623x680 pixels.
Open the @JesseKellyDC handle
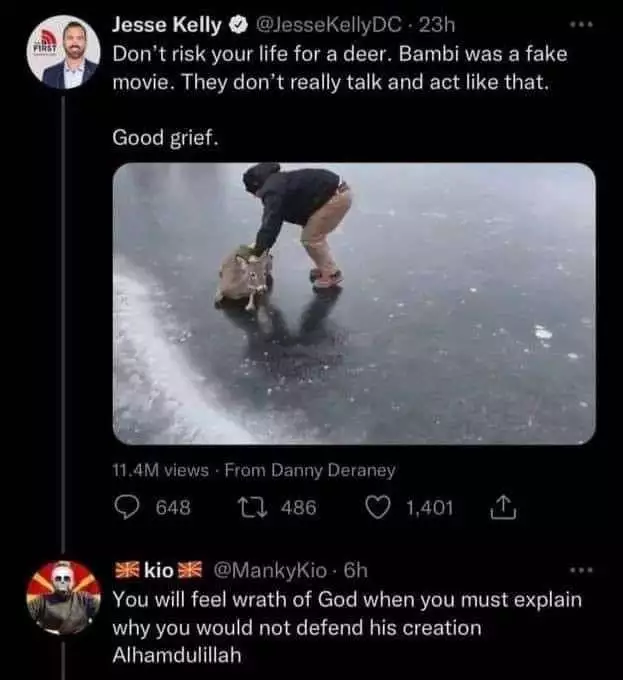[x=329, y=26]
